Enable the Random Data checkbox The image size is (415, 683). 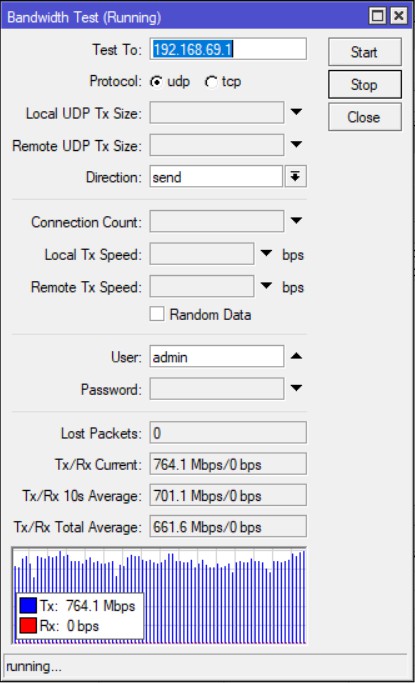(x=157, y=314)
